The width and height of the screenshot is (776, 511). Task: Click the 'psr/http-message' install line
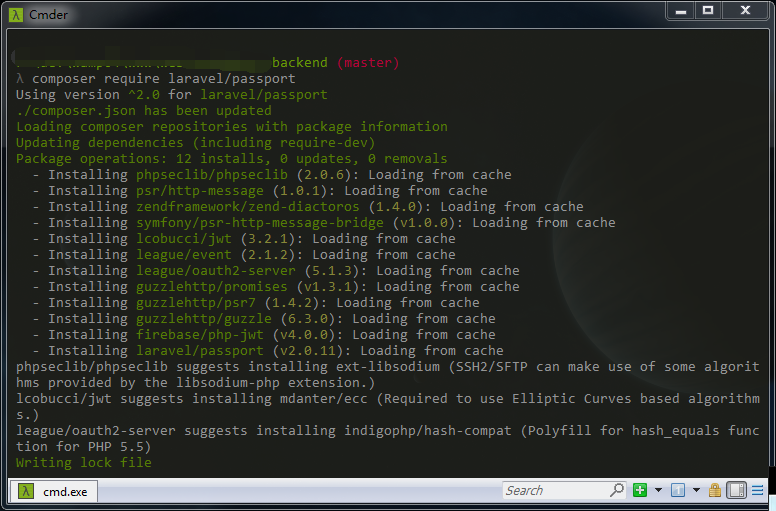coord(260,190)
